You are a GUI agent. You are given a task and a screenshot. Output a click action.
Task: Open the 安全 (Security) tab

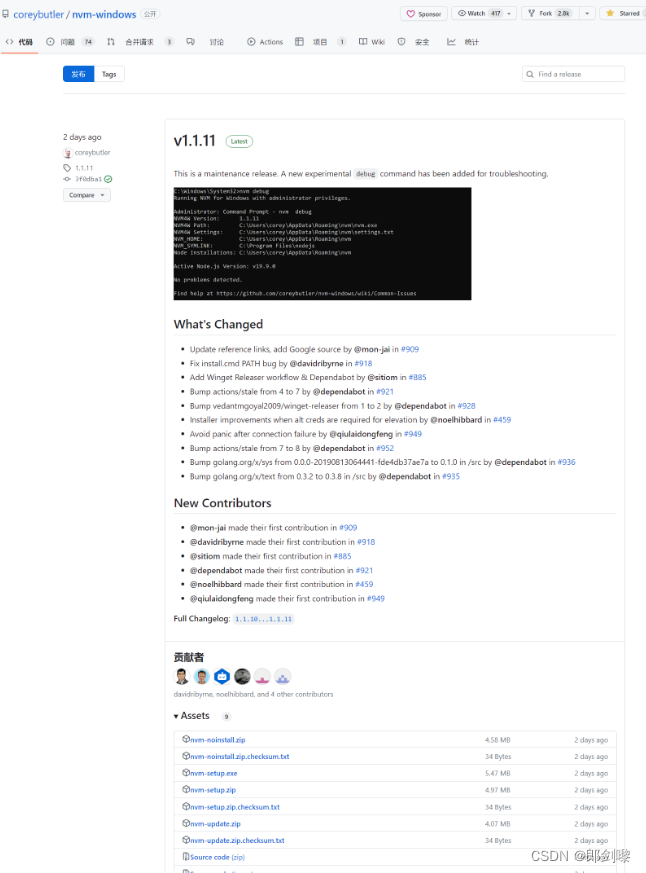tap(413, 42)
